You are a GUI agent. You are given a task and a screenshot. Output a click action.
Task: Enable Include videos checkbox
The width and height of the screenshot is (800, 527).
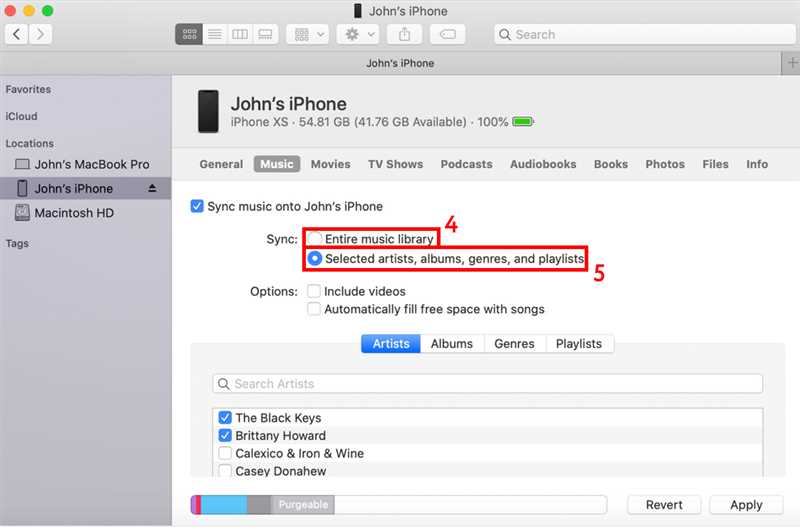click(x=314, y=291)
